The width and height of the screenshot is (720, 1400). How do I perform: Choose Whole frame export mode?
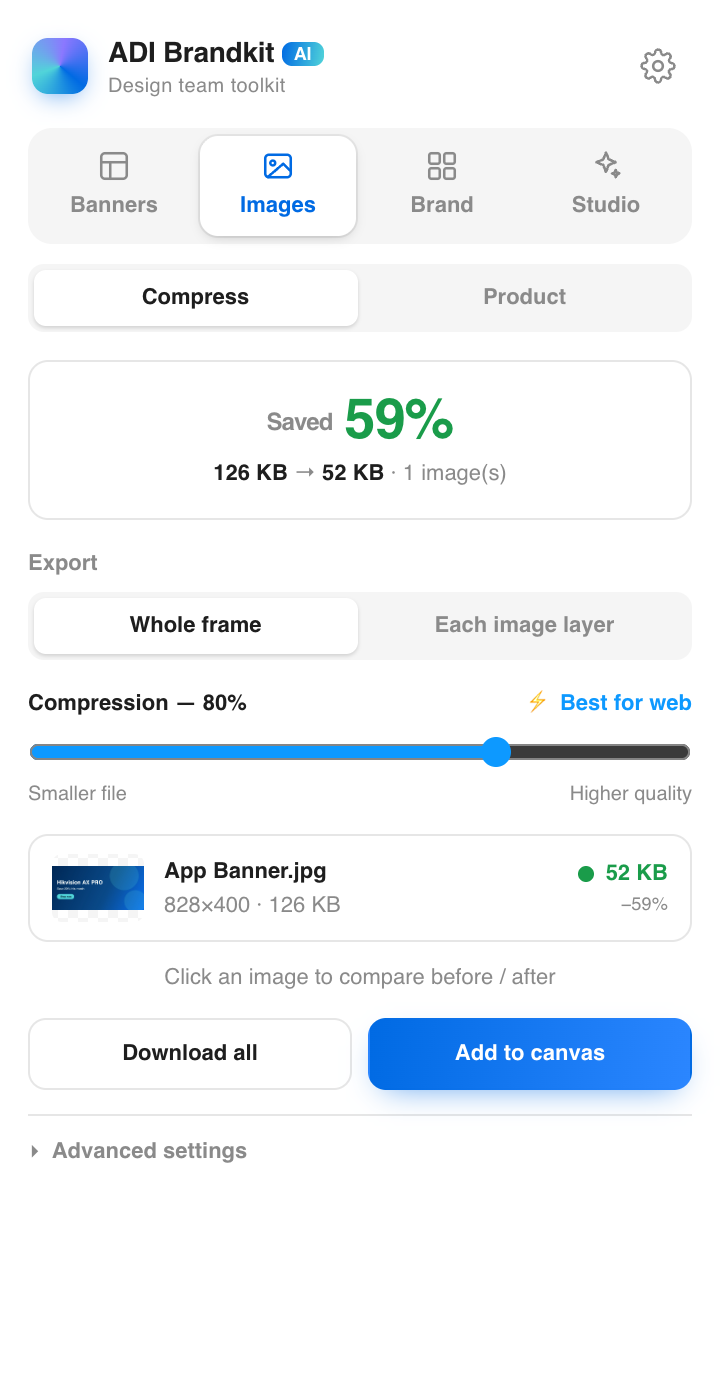click(x=196, y=625)
